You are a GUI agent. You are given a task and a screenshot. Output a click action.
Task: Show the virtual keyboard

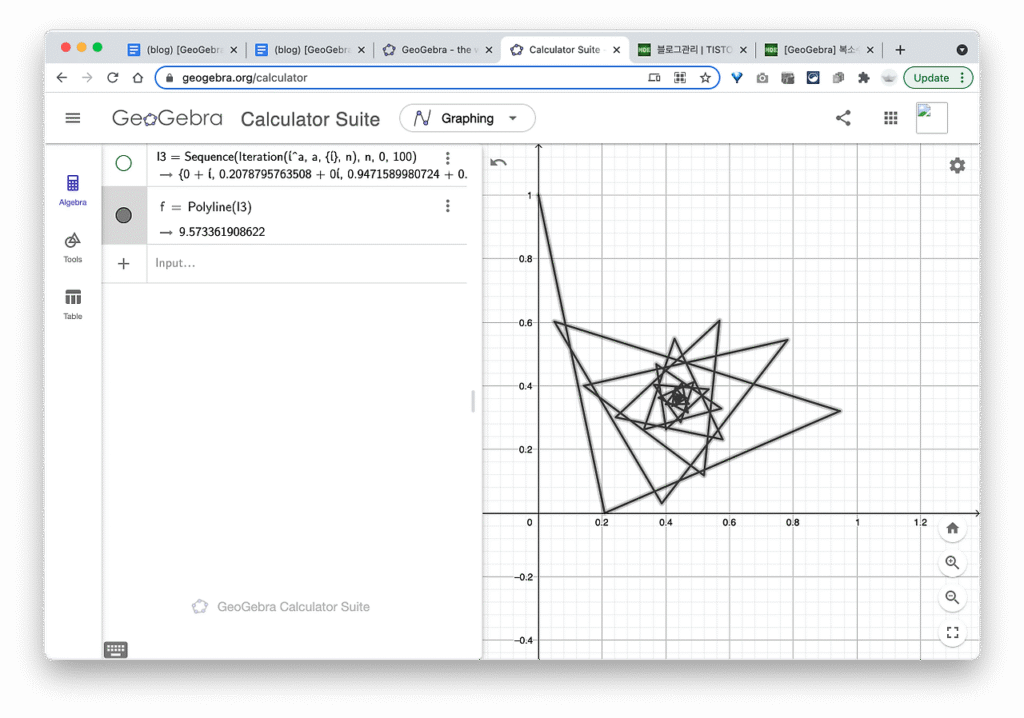[x=116, y=650]
